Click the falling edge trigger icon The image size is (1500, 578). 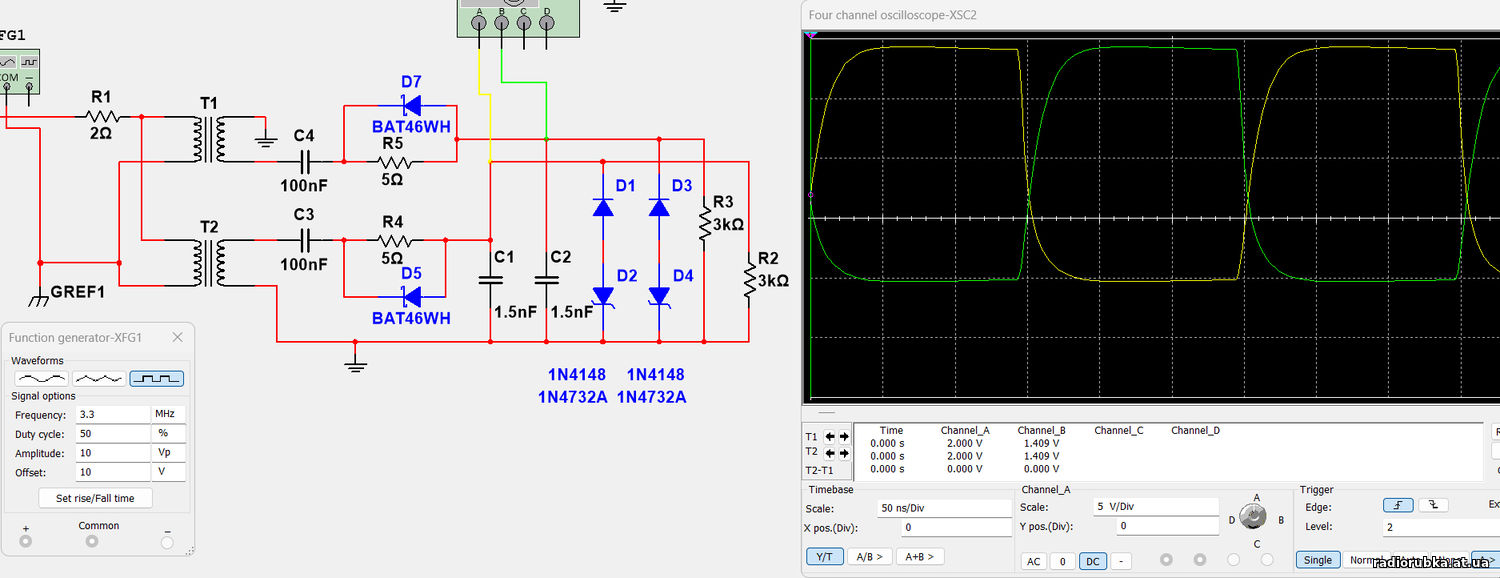pos(1432,506)
